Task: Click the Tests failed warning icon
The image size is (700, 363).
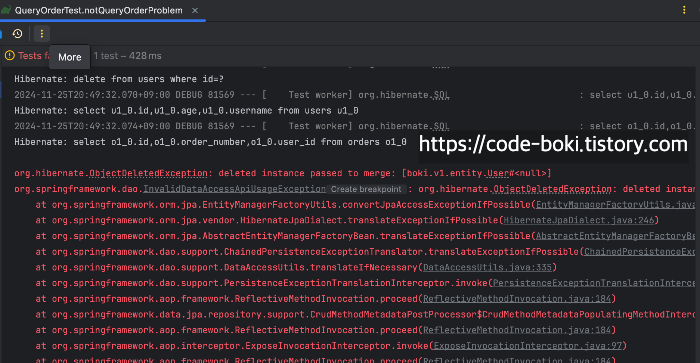Action: coord(9,56)
